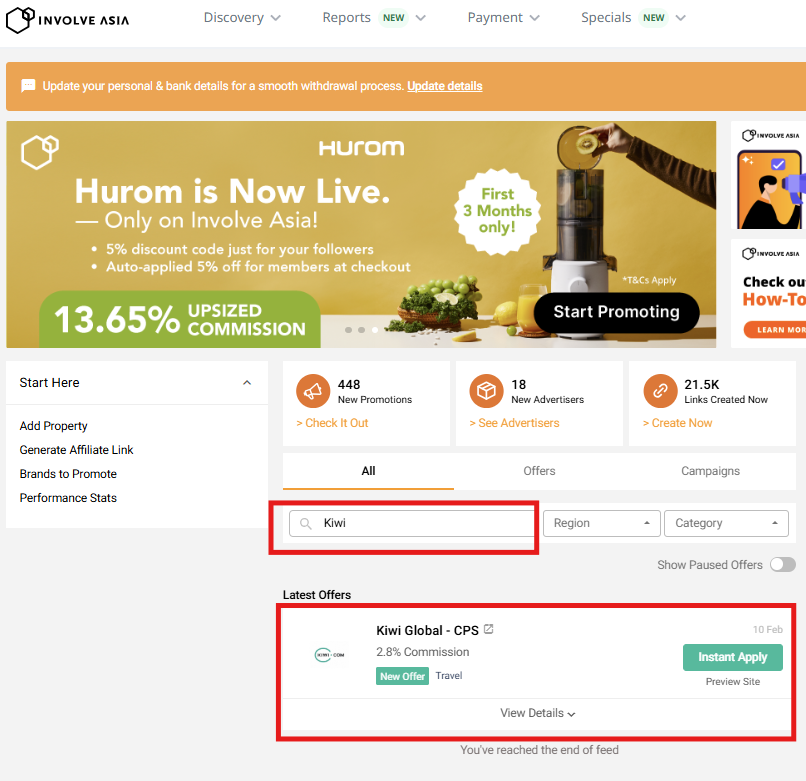The height and width of the screenshot is (781, 806).
Task: Open the Category dropdown
Action: [726, 523]
